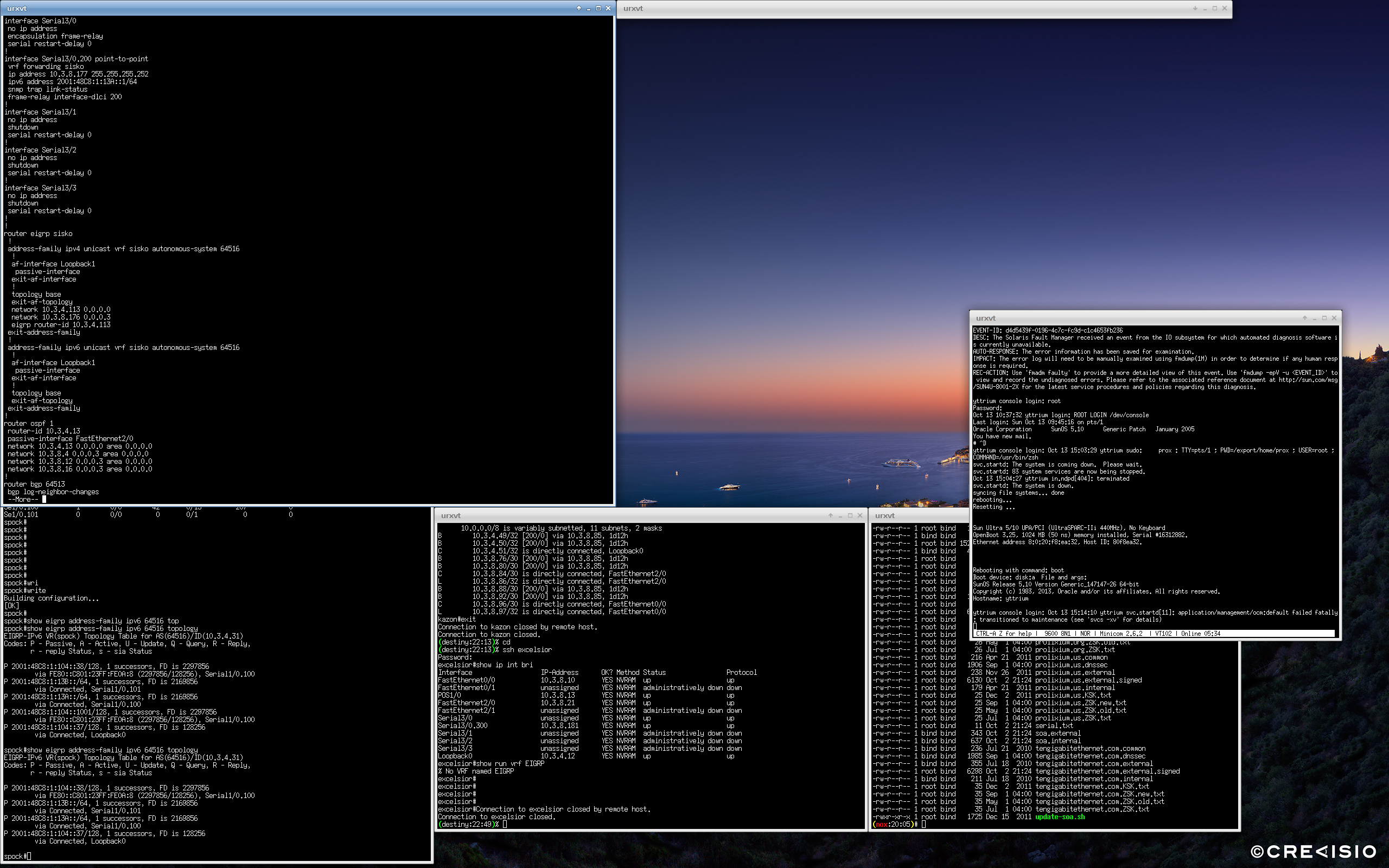
Task: Click the 'spock#write' command line
Action: coord(24,590)
